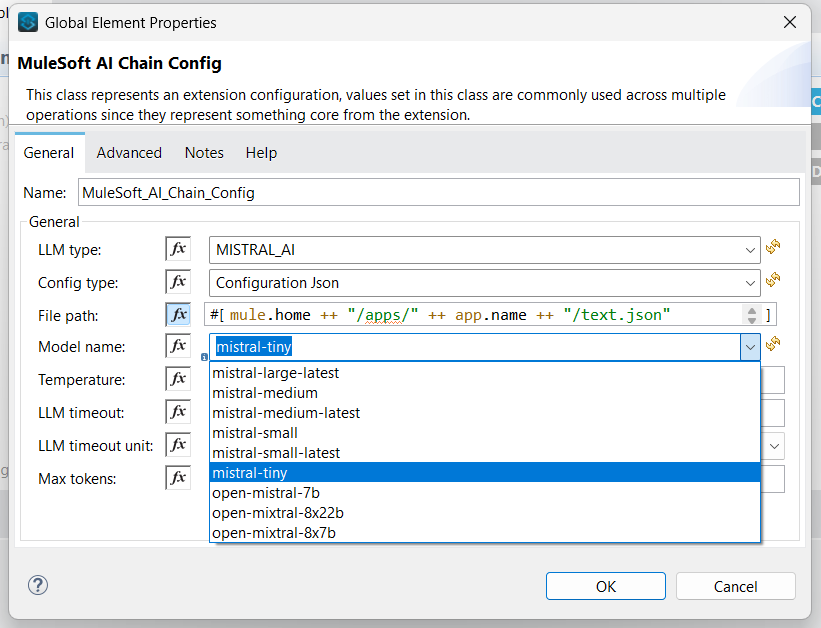Open the Advanced tab
This screenshot has width=821, height=628.
[129, 153]
